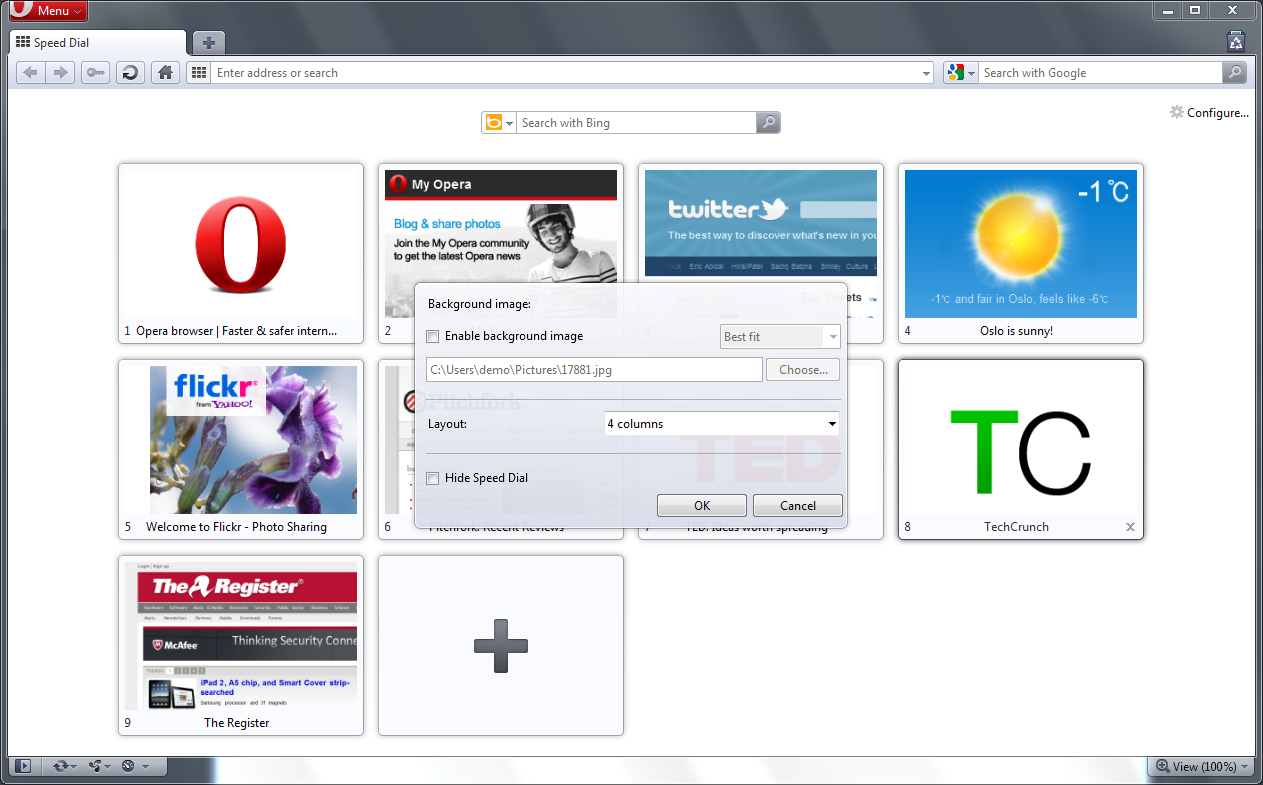Click 'Opera browser | Faster & safer' caption

click(236, 331)
